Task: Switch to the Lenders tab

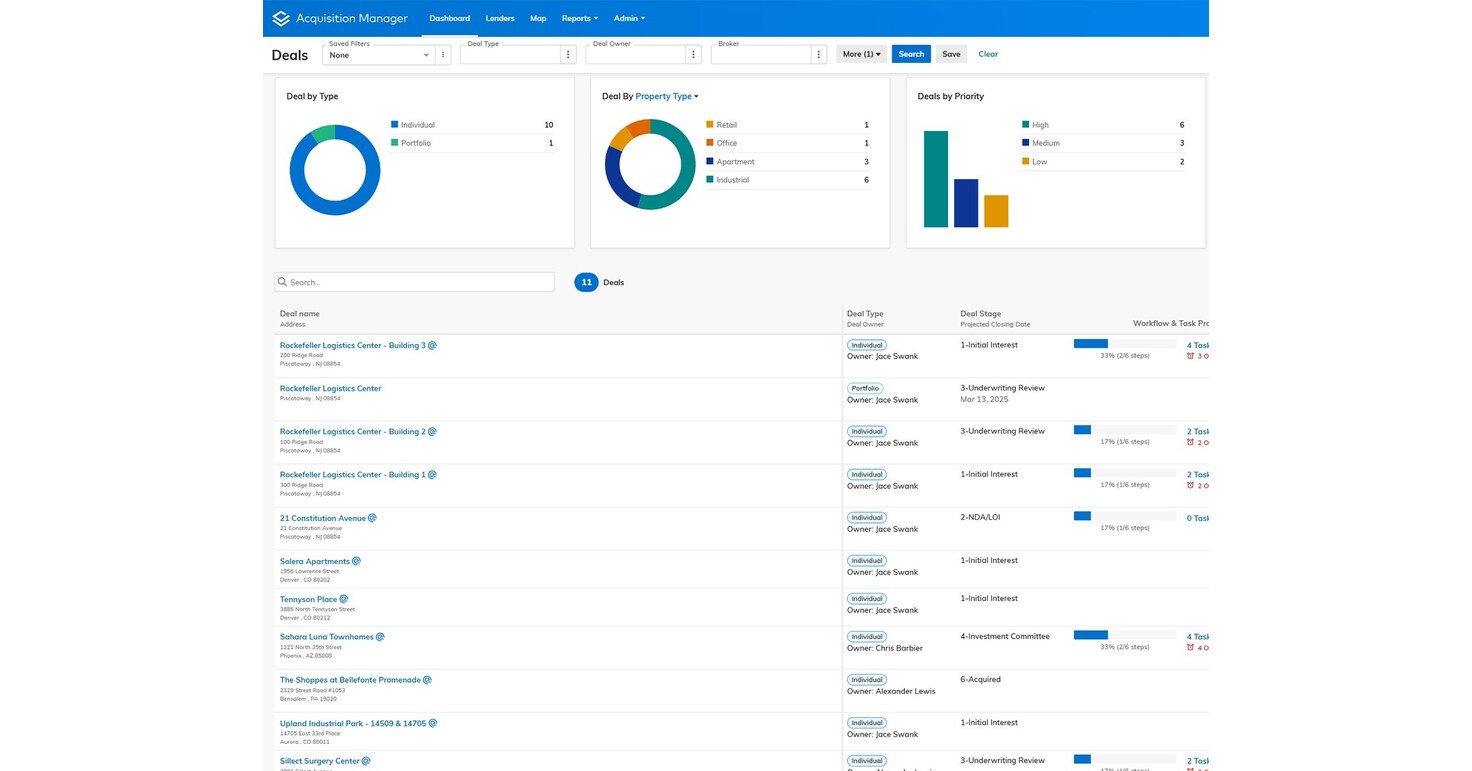Action: point(500,18)
